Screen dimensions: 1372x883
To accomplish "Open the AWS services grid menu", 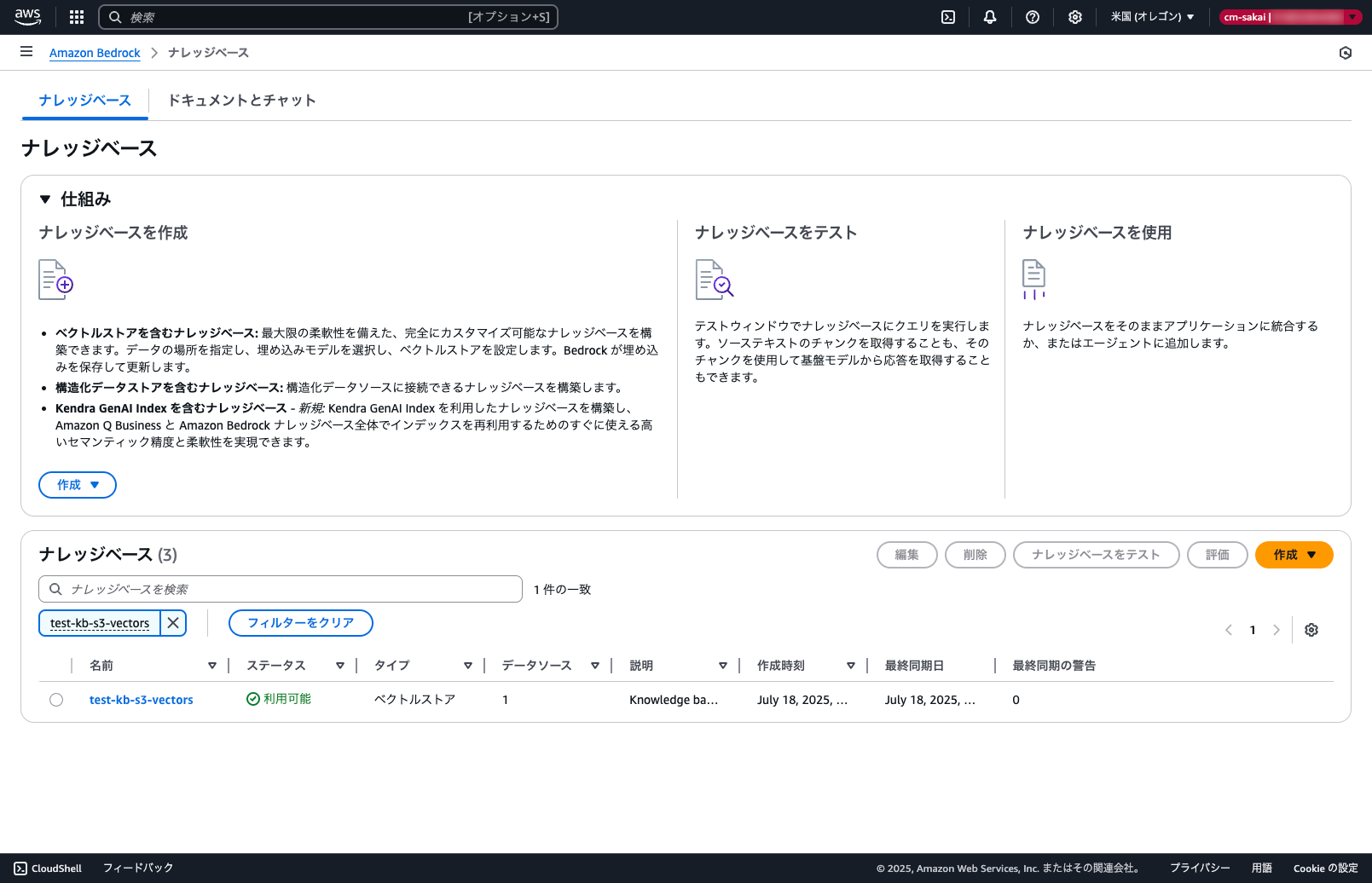I will [x=77, y=17].
